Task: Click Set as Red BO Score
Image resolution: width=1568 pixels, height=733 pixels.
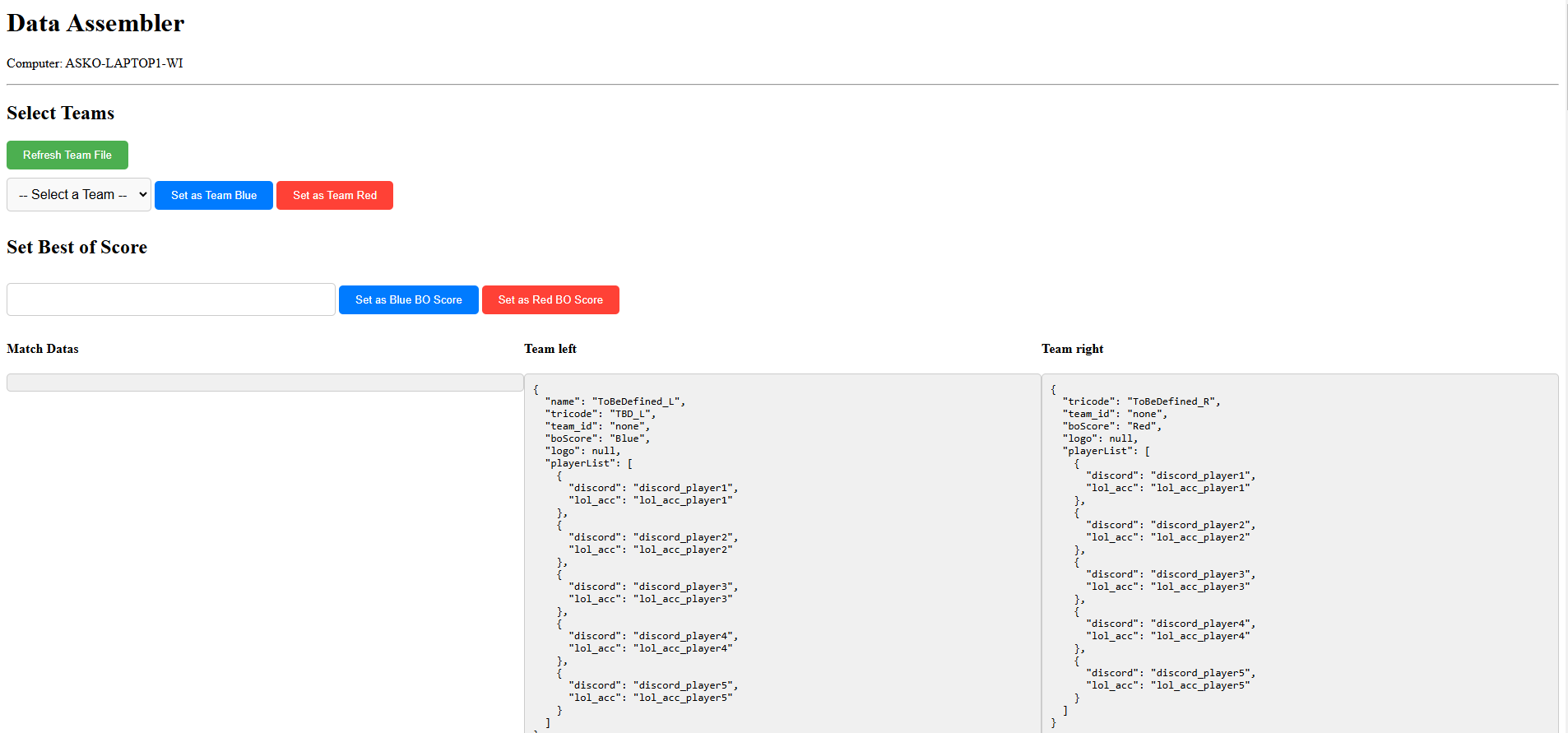Action: click(x=550, y=300)
